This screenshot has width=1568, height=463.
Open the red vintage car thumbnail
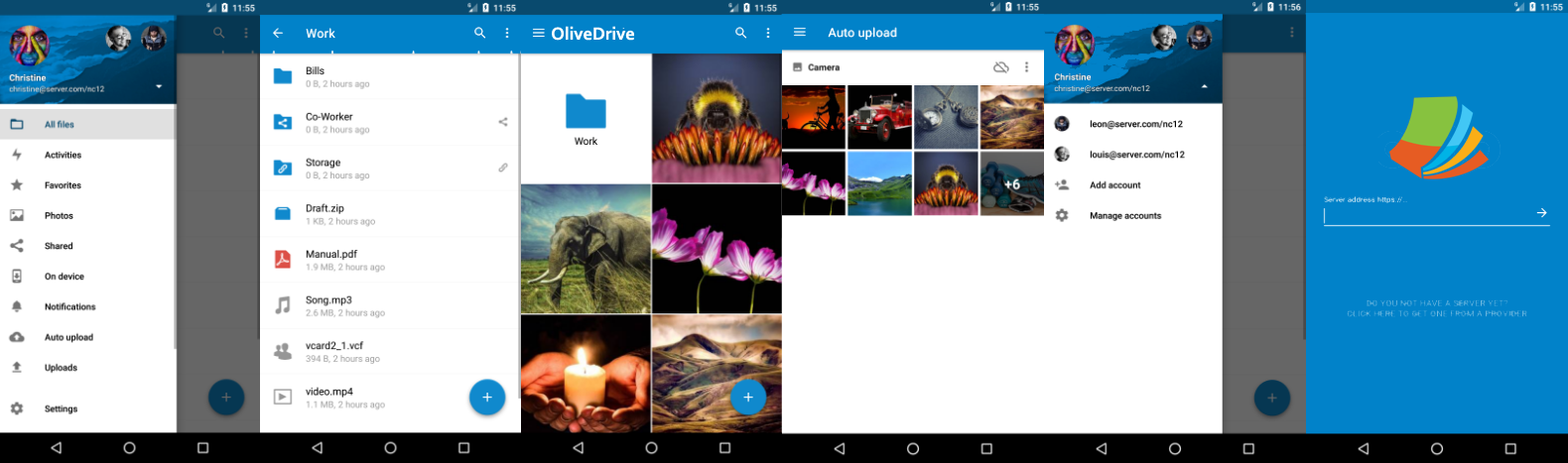click(x=880, y=117)
